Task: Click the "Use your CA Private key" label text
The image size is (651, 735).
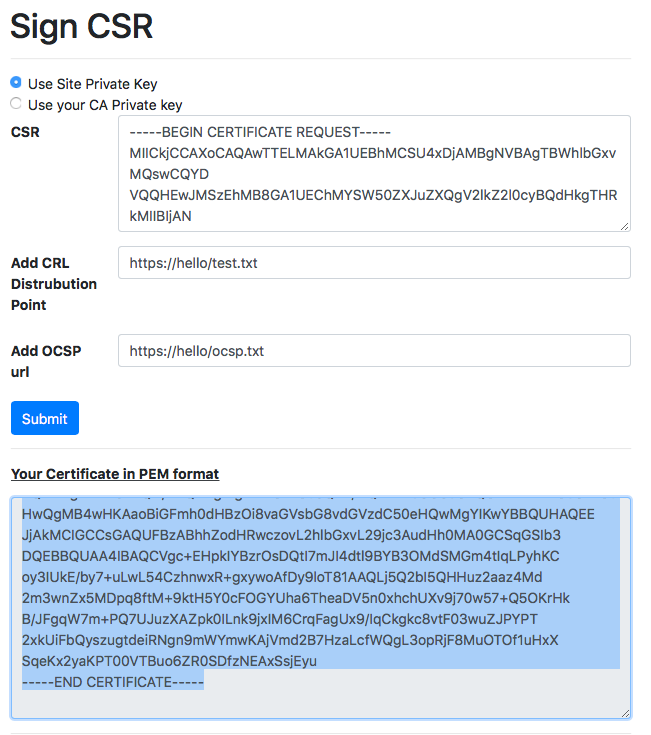Action: click(x=105, y=104)
